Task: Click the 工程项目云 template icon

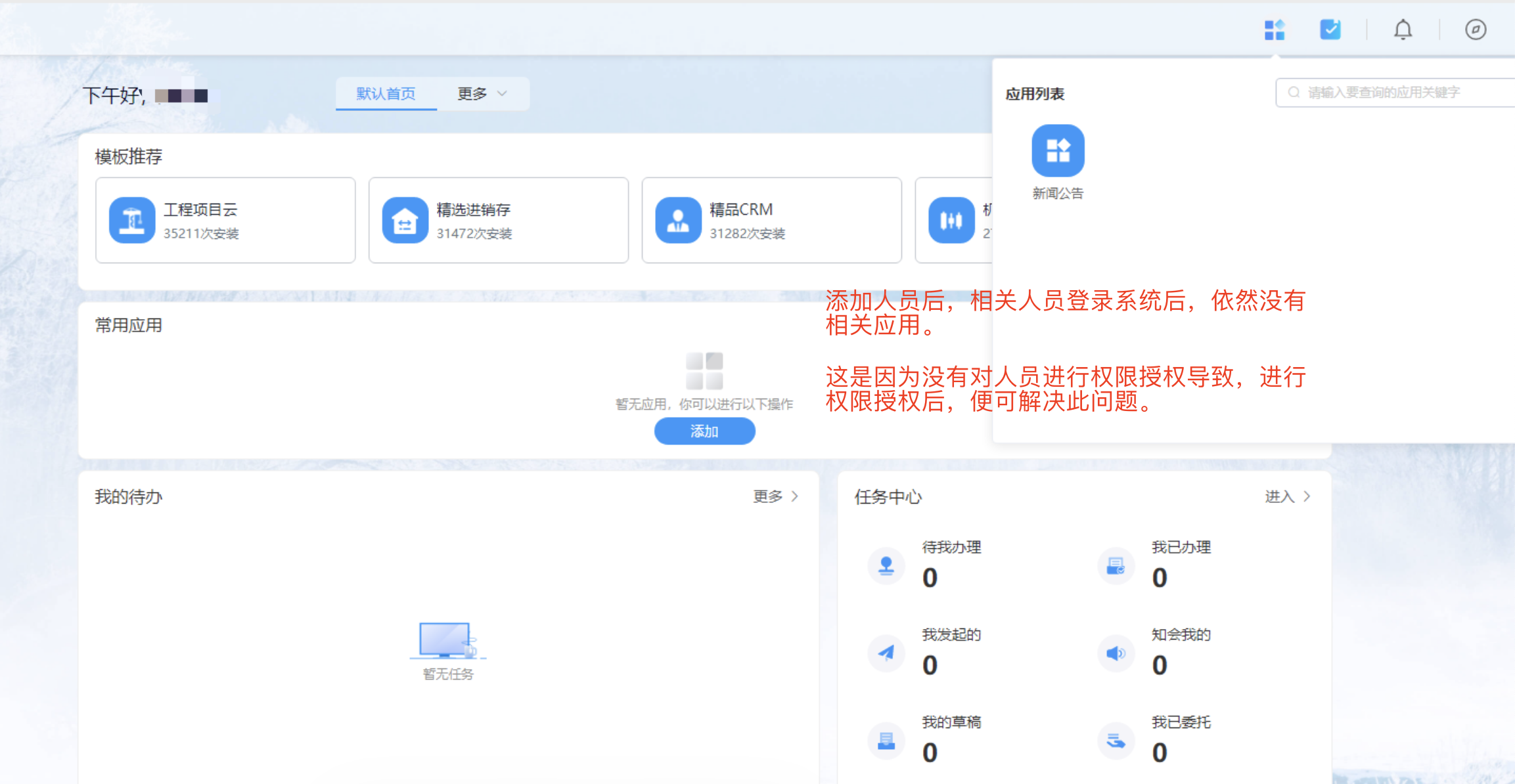Action: 132,220
